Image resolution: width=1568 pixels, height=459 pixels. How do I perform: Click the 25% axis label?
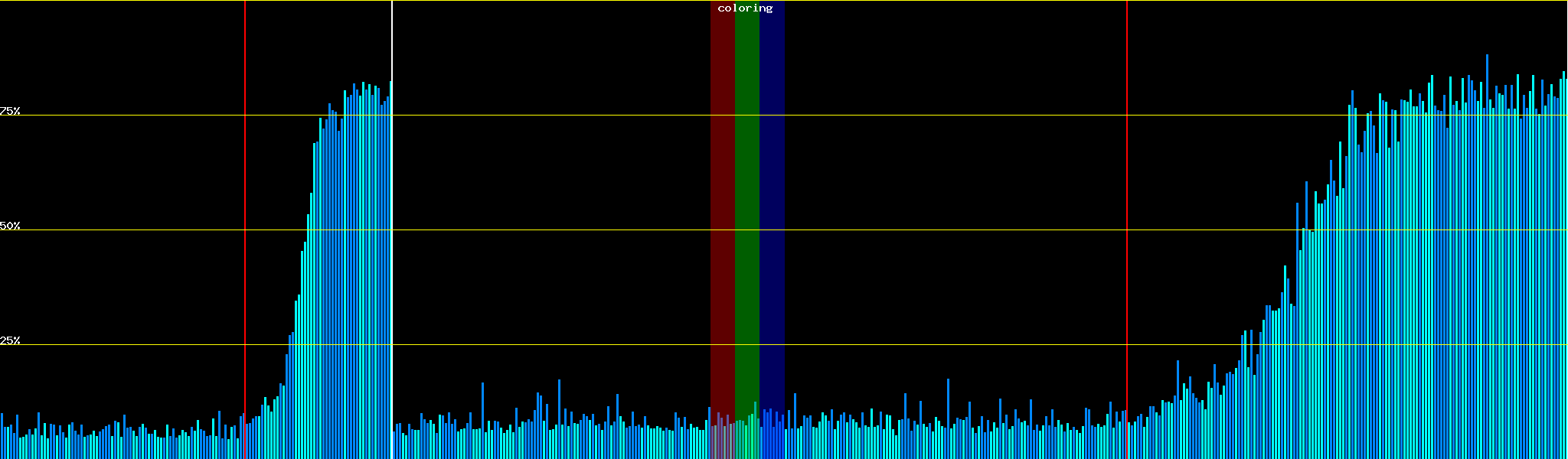(10, 340)
